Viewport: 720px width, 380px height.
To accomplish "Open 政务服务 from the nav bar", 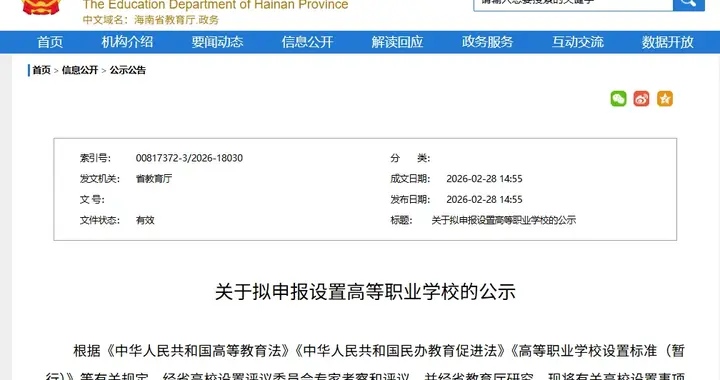I will click(487, 42).
